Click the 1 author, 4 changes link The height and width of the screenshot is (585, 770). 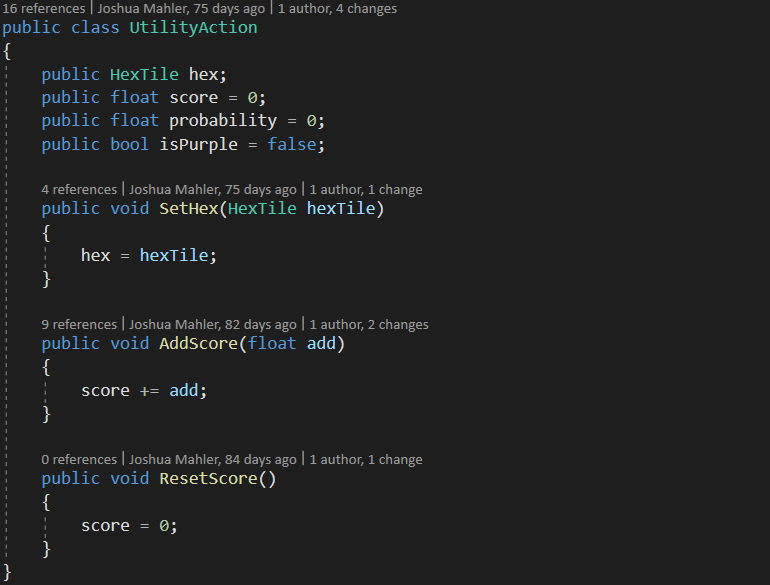[337, 8]
